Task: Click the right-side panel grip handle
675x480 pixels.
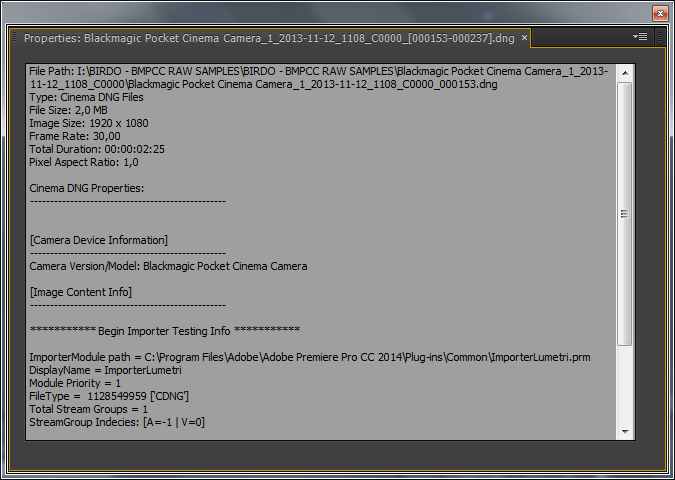Action: click(660, 37)
